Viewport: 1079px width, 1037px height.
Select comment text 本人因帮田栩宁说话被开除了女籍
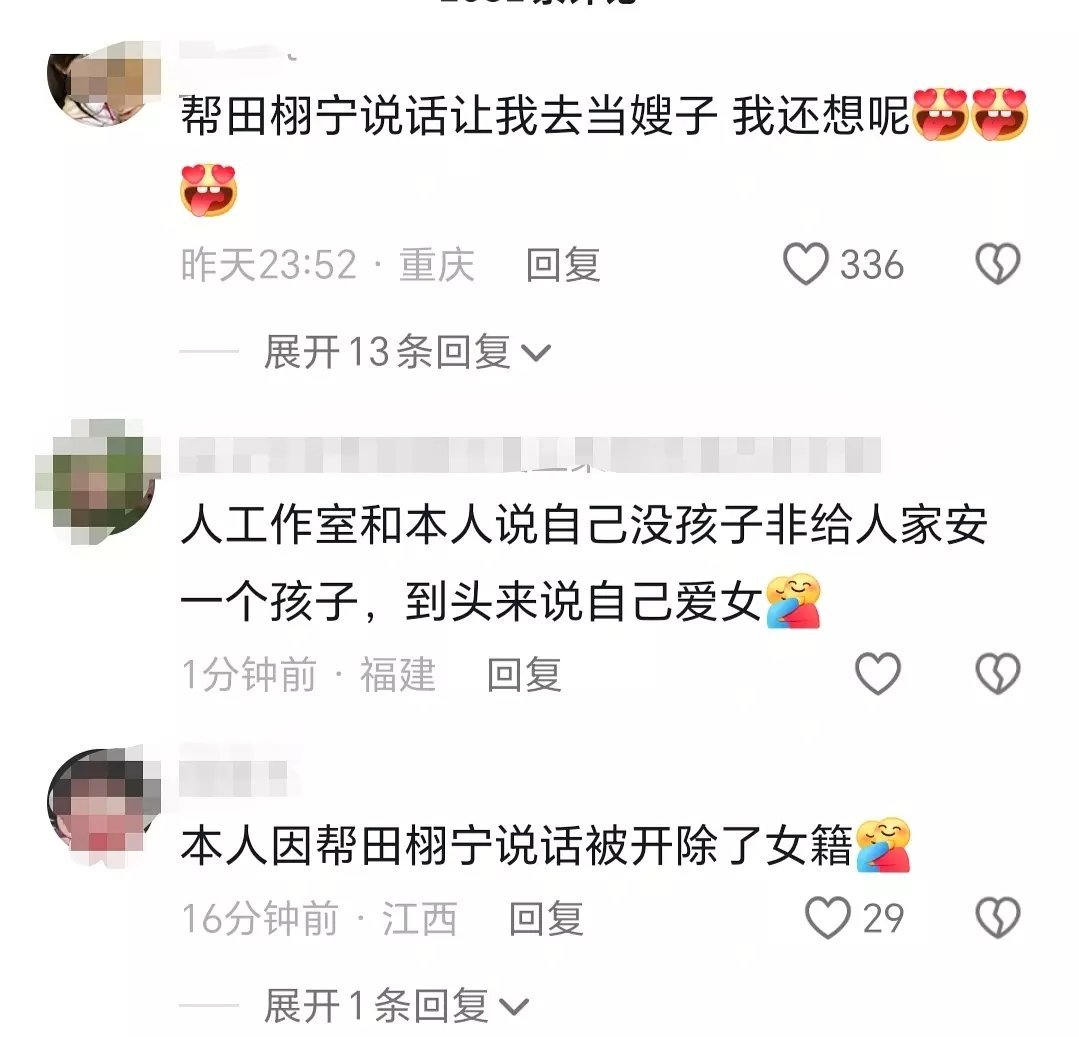point(516,845)
